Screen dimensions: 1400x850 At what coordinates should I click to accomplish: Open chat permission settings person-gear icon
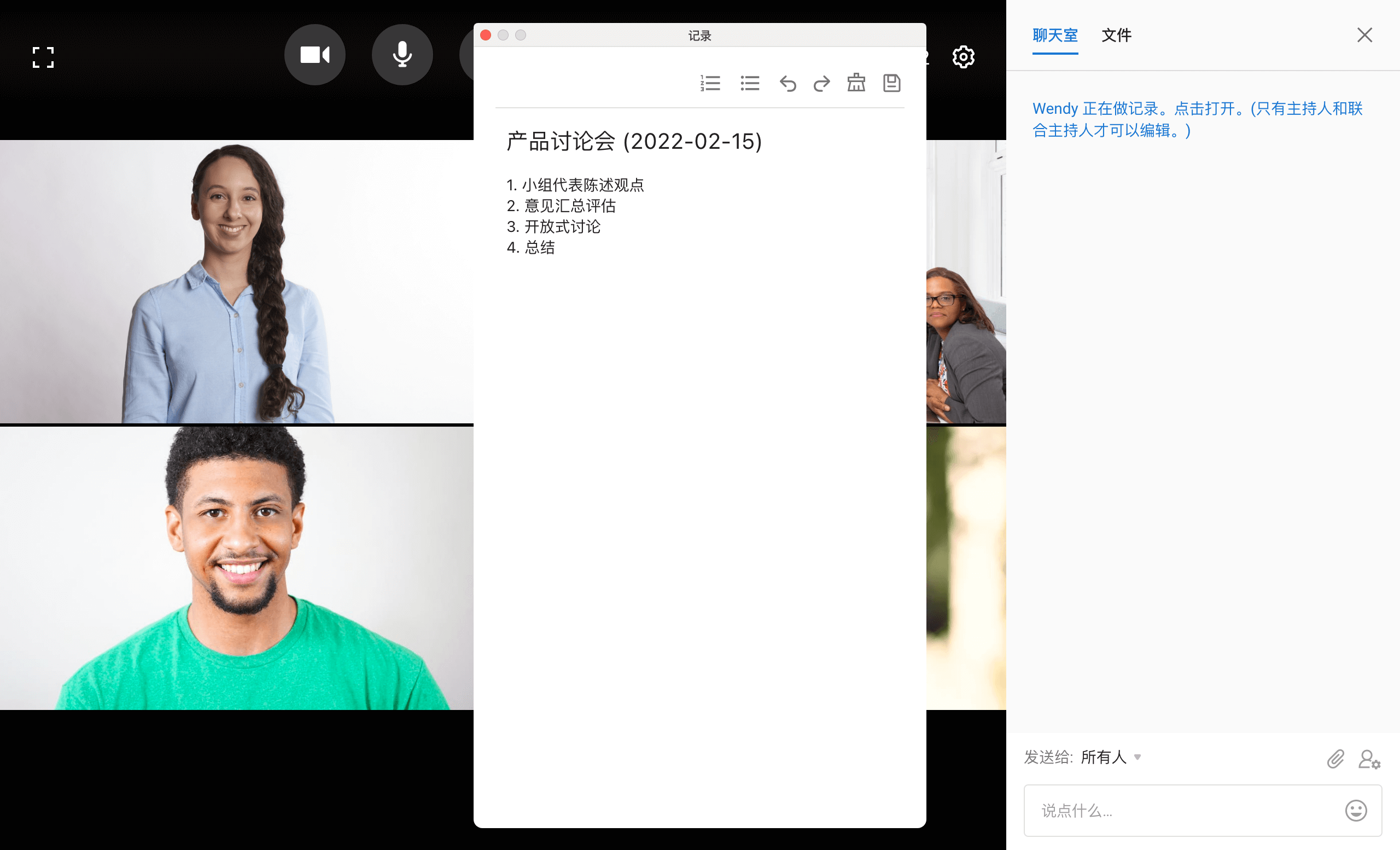click(1369, 759)
